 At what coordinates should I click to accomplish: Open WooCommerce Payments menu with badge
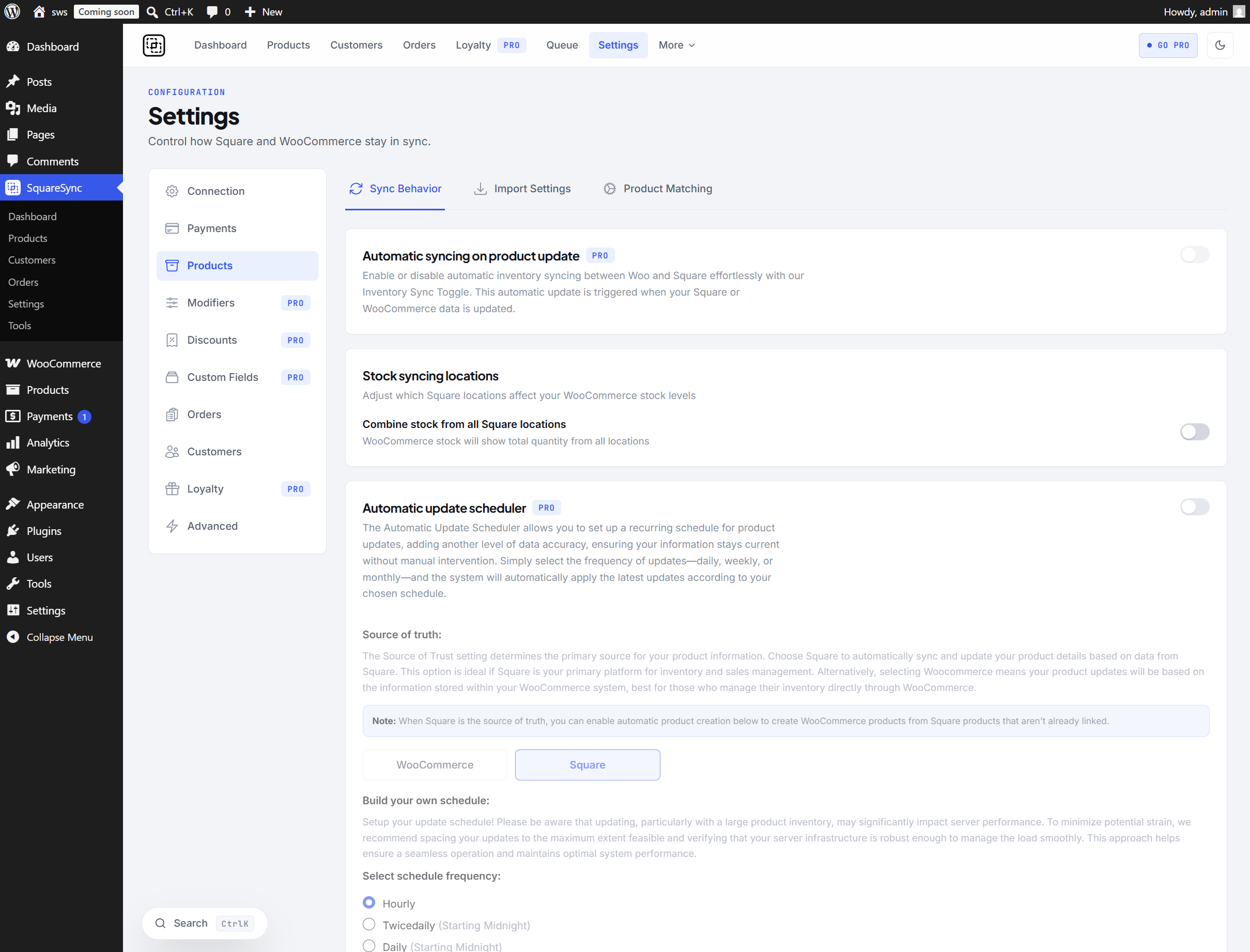click(x=61, y=417)
